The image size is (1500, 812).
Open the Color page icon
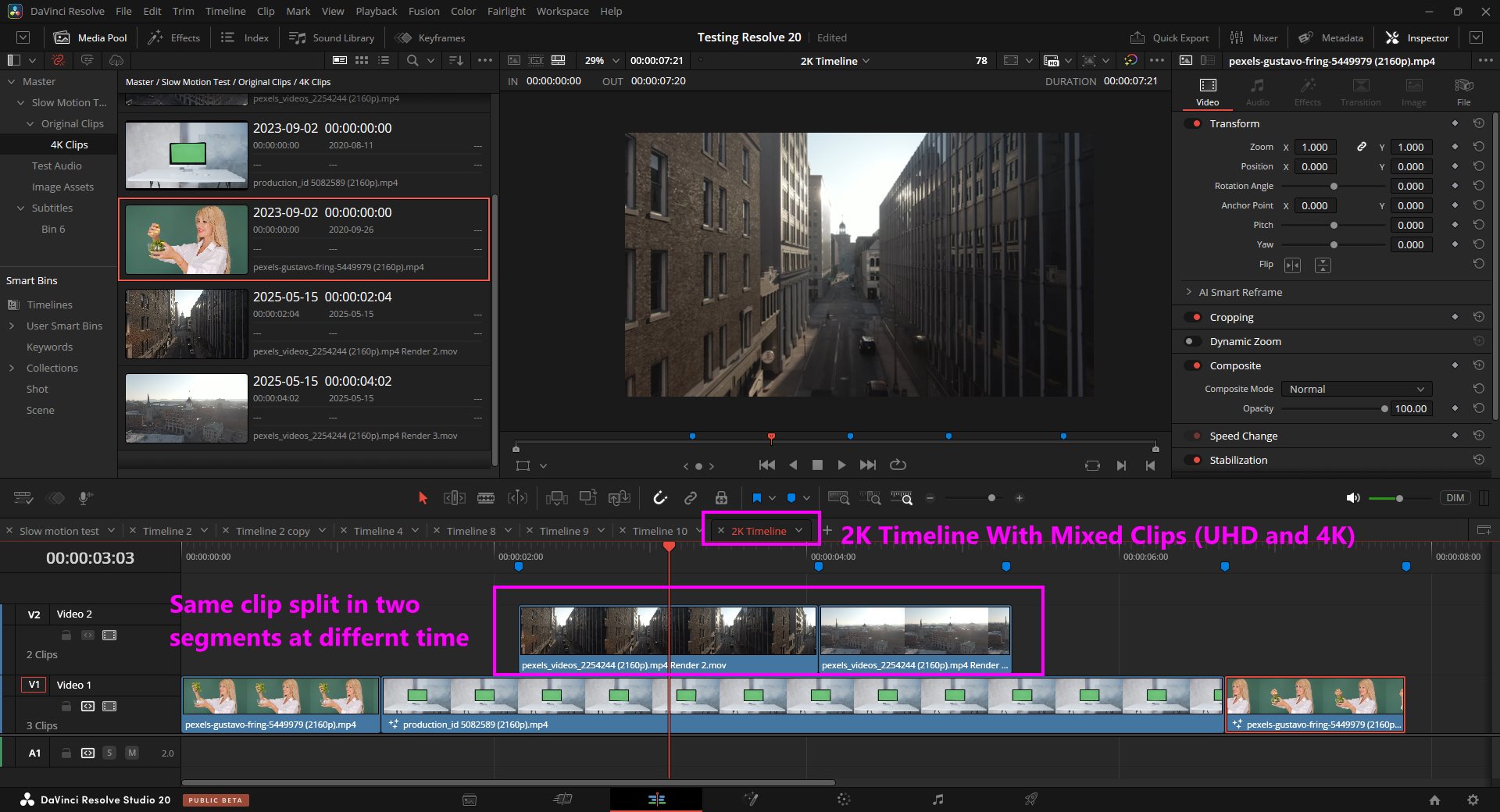pyautogui.click(x=844, y=799)
